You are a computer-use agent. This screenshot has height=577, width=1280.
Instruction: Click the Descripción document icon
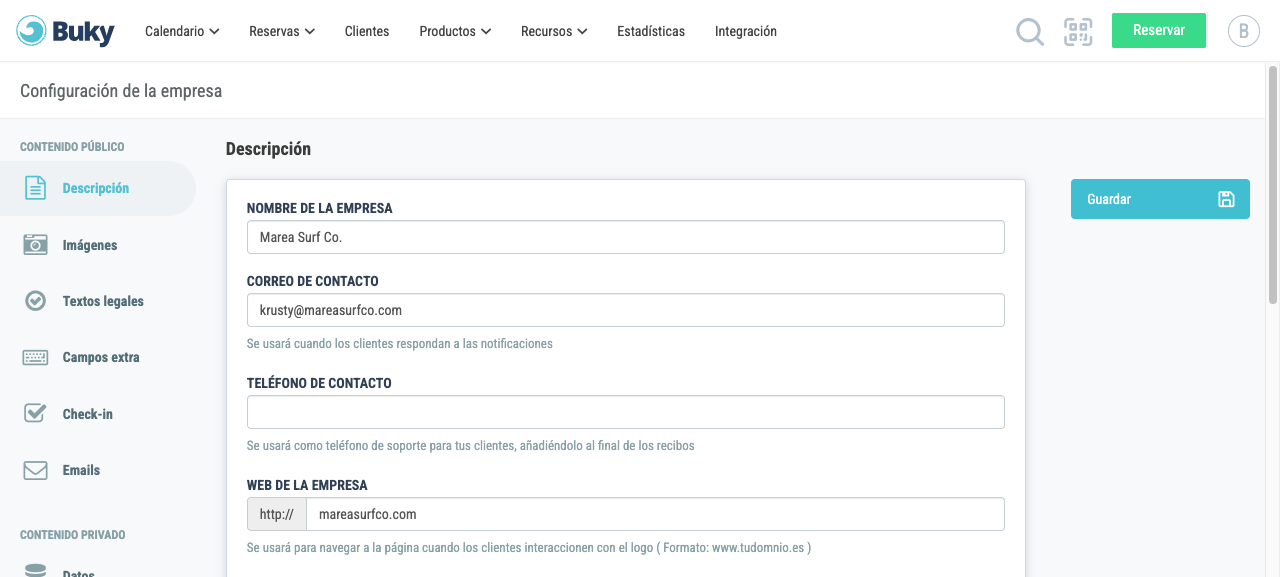tap(35, 188)
